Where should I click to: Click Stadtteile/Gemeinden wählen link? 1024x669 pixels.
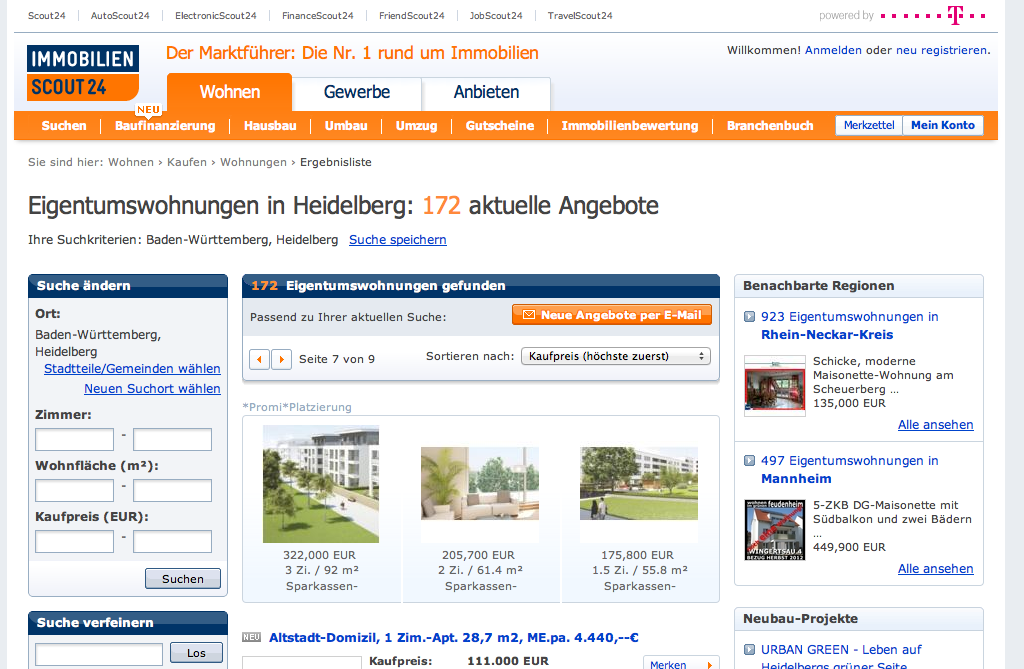[132, 368]
